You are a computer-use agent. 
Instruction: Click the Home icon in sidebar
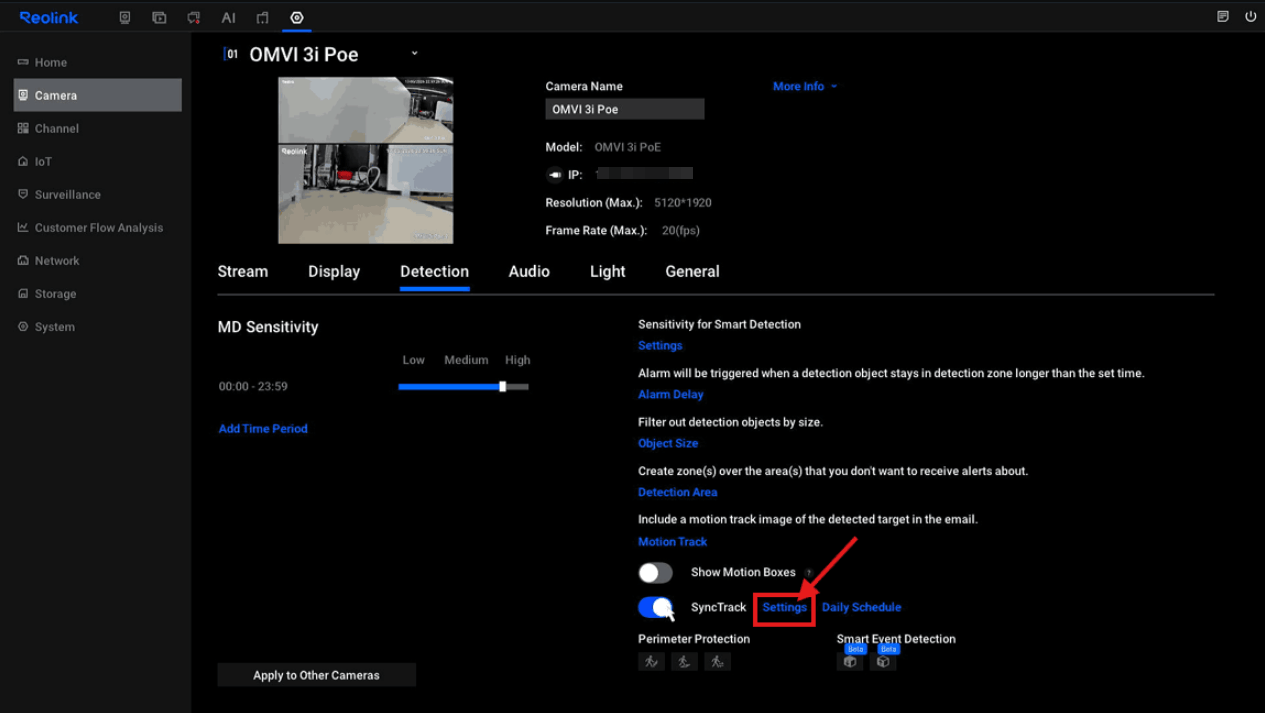point(23,62)
